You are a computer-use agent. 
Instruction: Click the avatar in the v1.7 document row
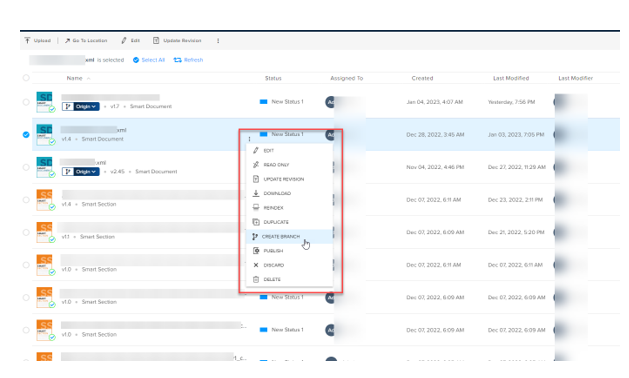pos(330,102)
